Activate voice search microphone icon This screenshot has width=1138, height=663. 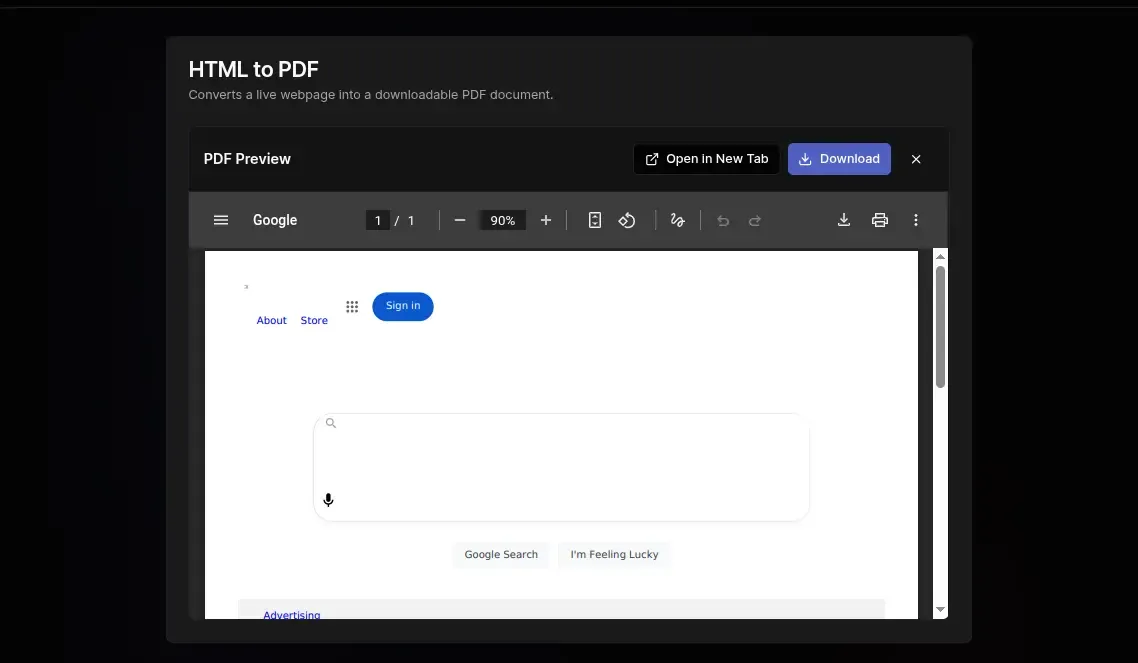pyautogui.click(x=328, y=500)
